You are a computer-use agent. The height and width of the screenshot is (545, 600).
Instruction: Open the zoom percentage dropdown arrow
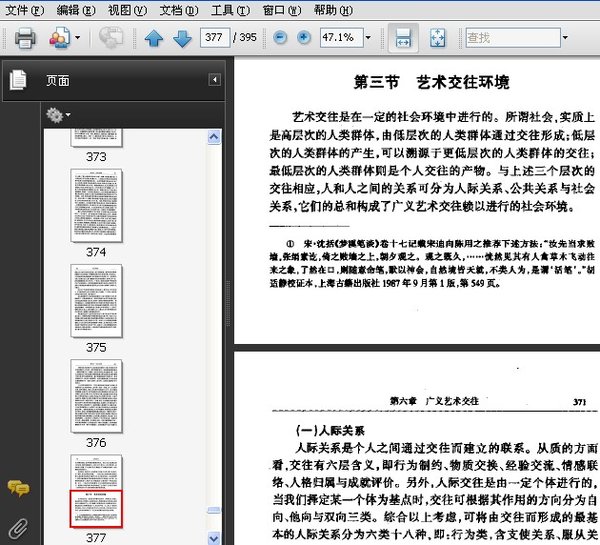(368, 38)
